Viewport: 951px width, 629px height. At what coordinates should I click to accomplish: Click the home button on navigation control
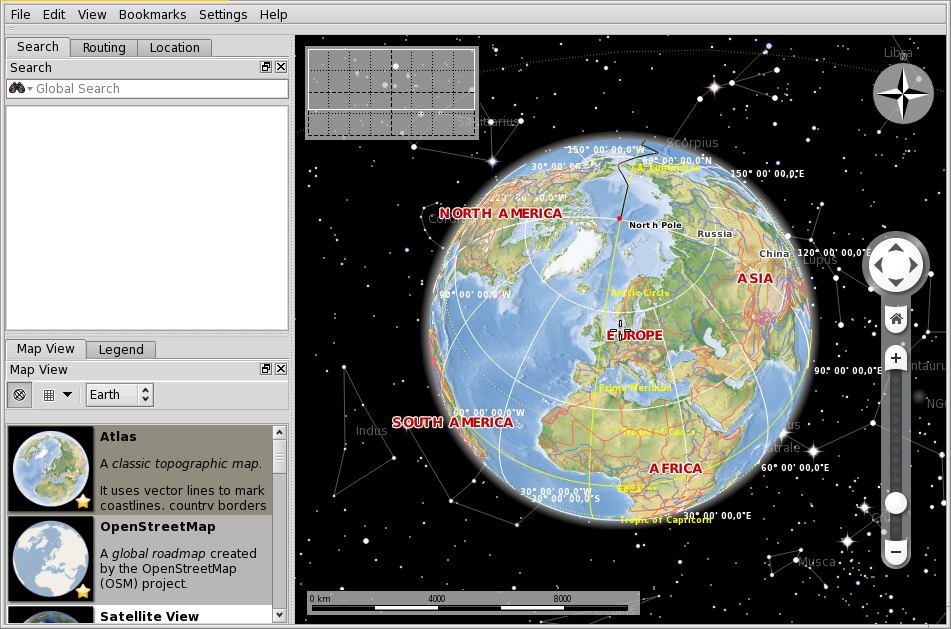896,319
